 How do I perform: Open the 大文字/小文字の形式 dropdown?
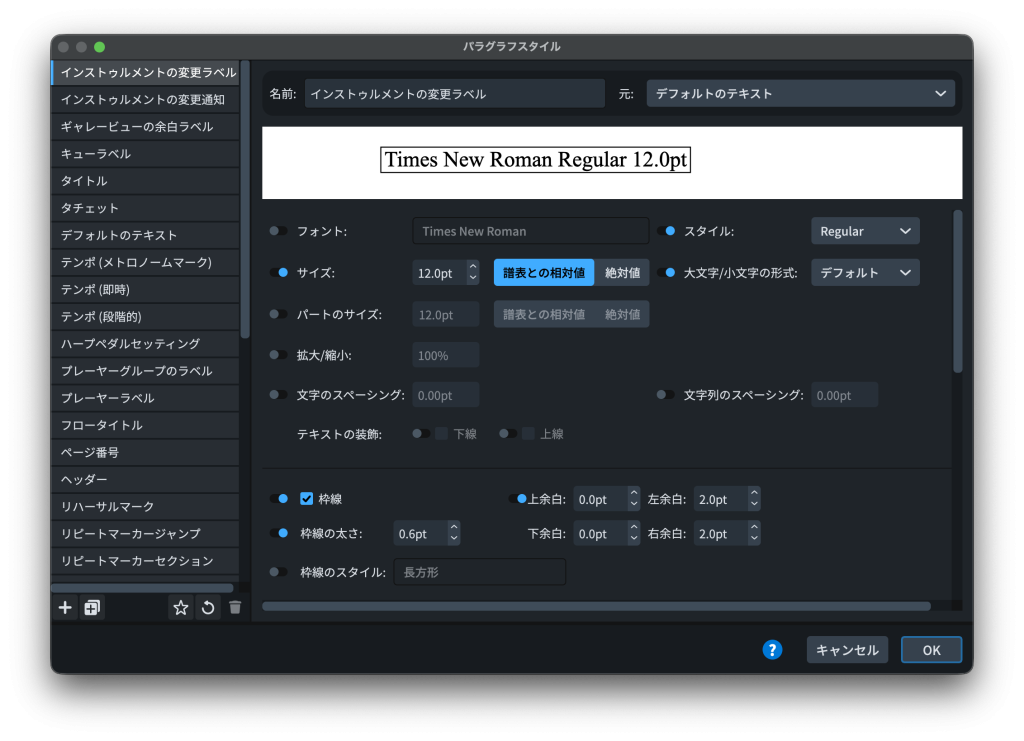(x=864, y=273)
